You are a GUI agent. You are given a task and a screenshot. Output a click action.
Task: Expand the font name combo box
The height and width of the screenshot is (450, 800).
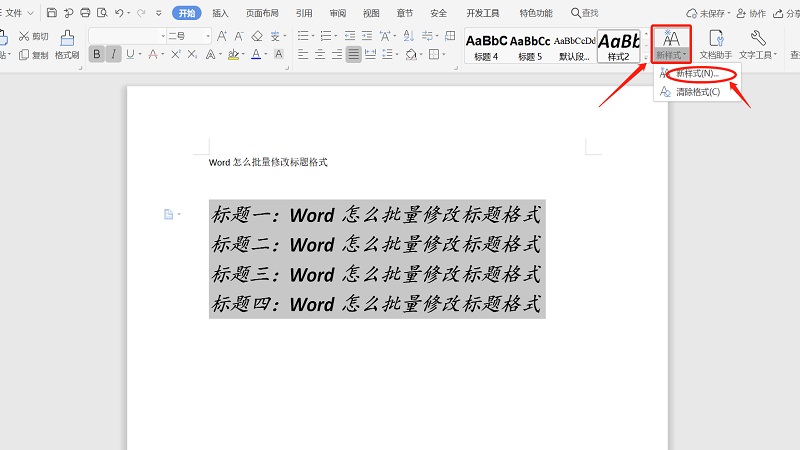tap(163, 36)
